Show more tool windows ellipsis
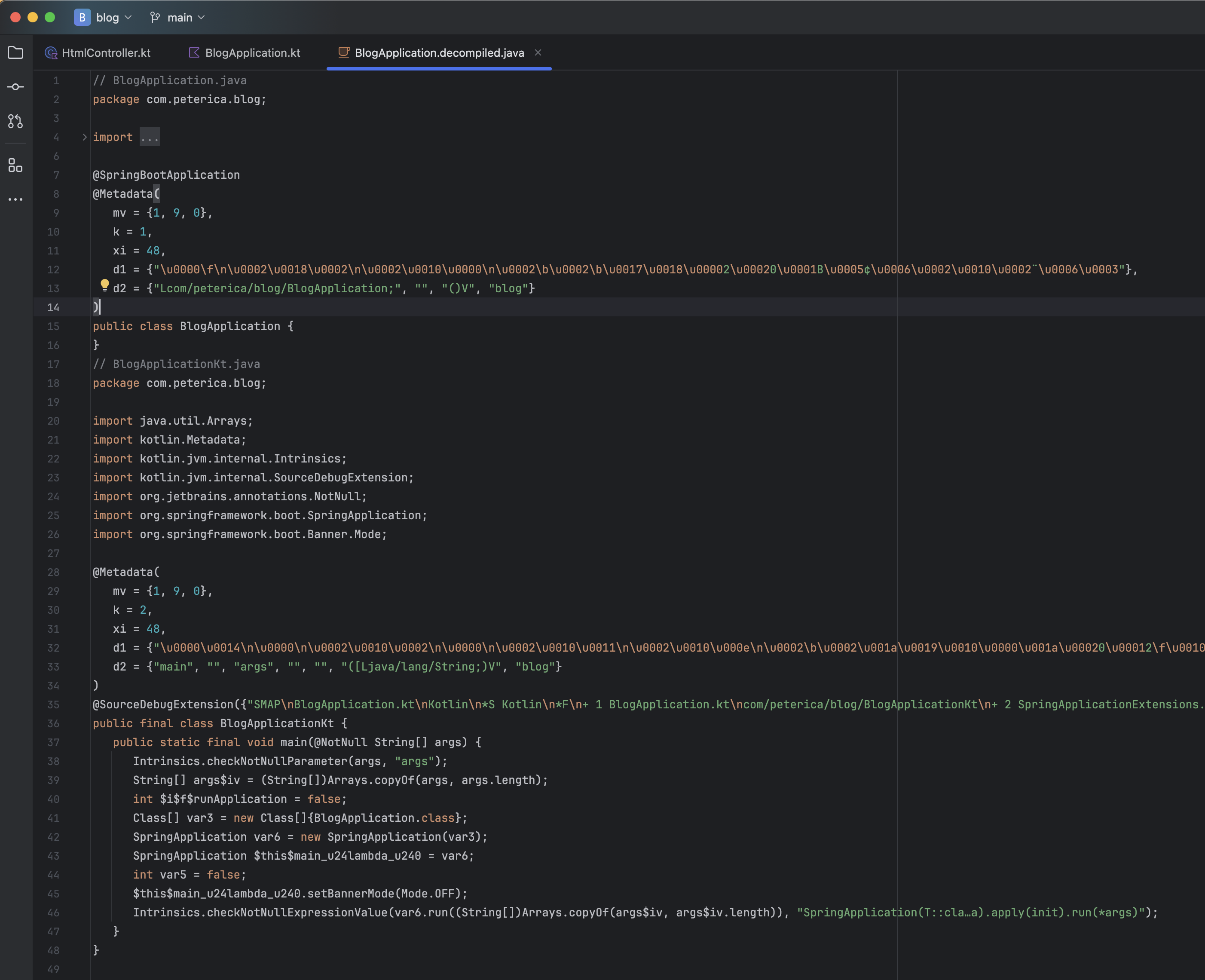This screenshot has width=1205, height=980. (15, 199)
